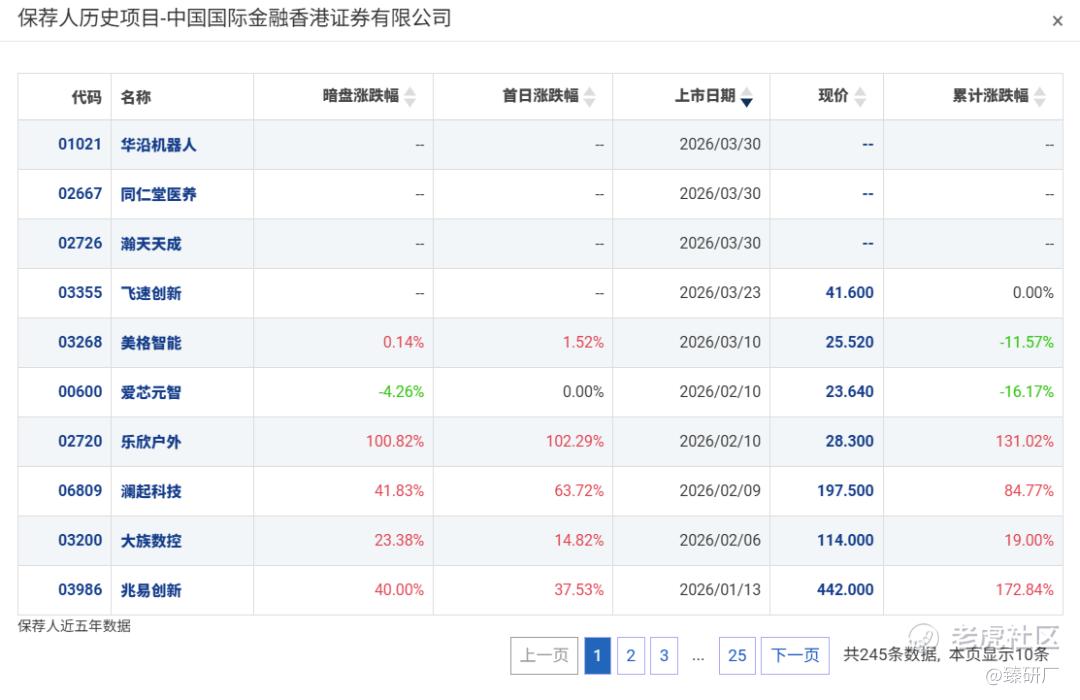Image resolution: width=1080 pixels, height=700 pixels.
Task: Sort by 上市日期 column arrows
Action: [747, 96]
